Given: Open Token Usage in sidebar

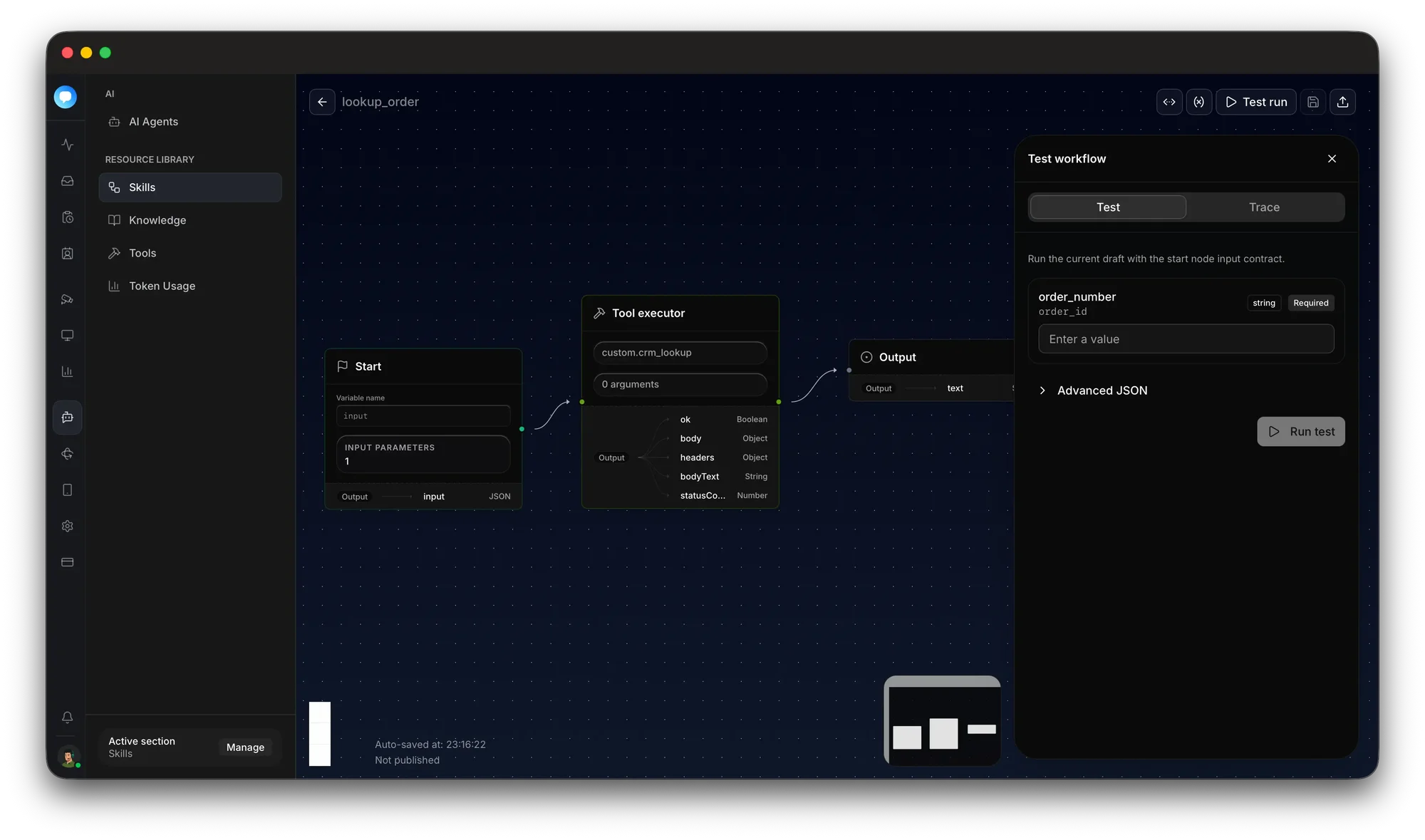Looking at the screenshot, I should tap(190, 286).
